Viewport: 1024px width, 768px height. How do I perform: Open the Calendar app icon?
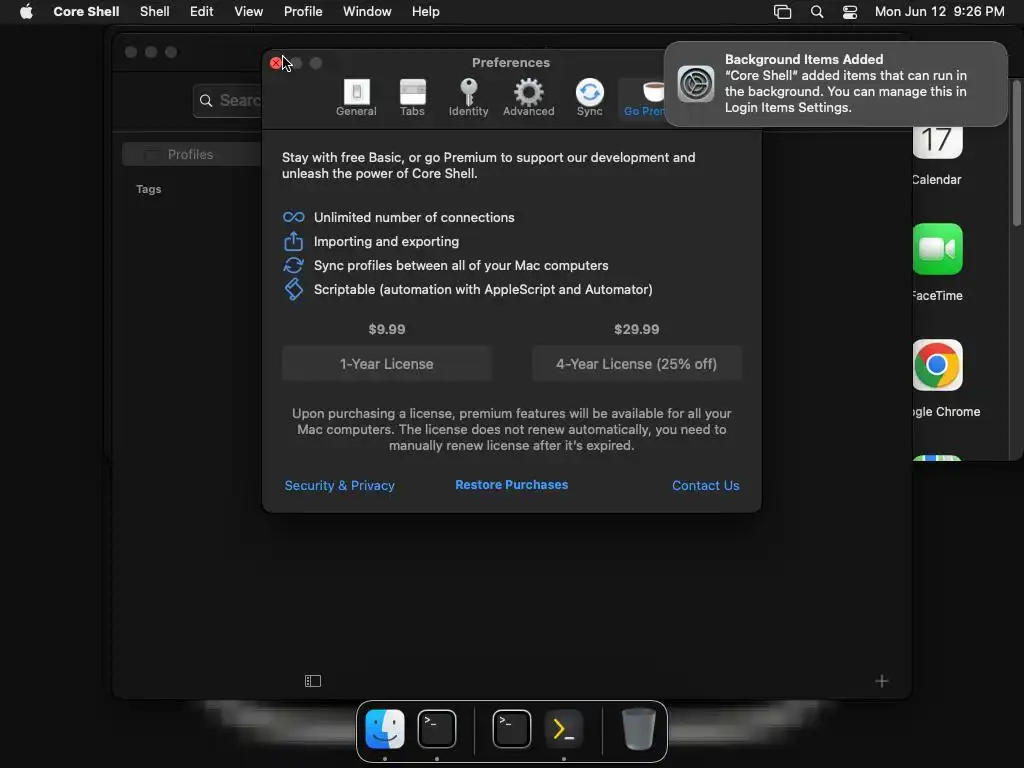click(x=937, y=140)
